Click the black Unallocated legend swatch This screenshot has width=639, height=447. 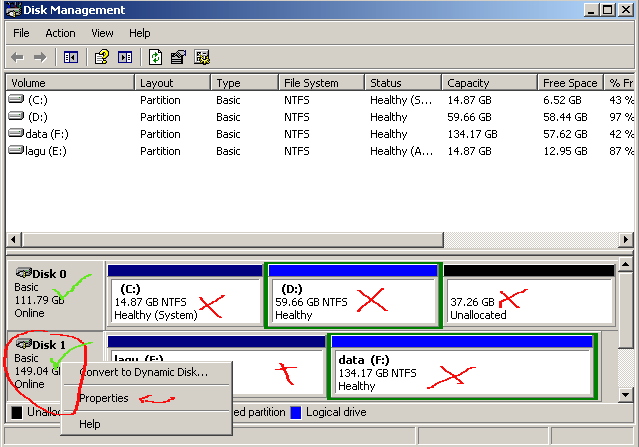17,412
